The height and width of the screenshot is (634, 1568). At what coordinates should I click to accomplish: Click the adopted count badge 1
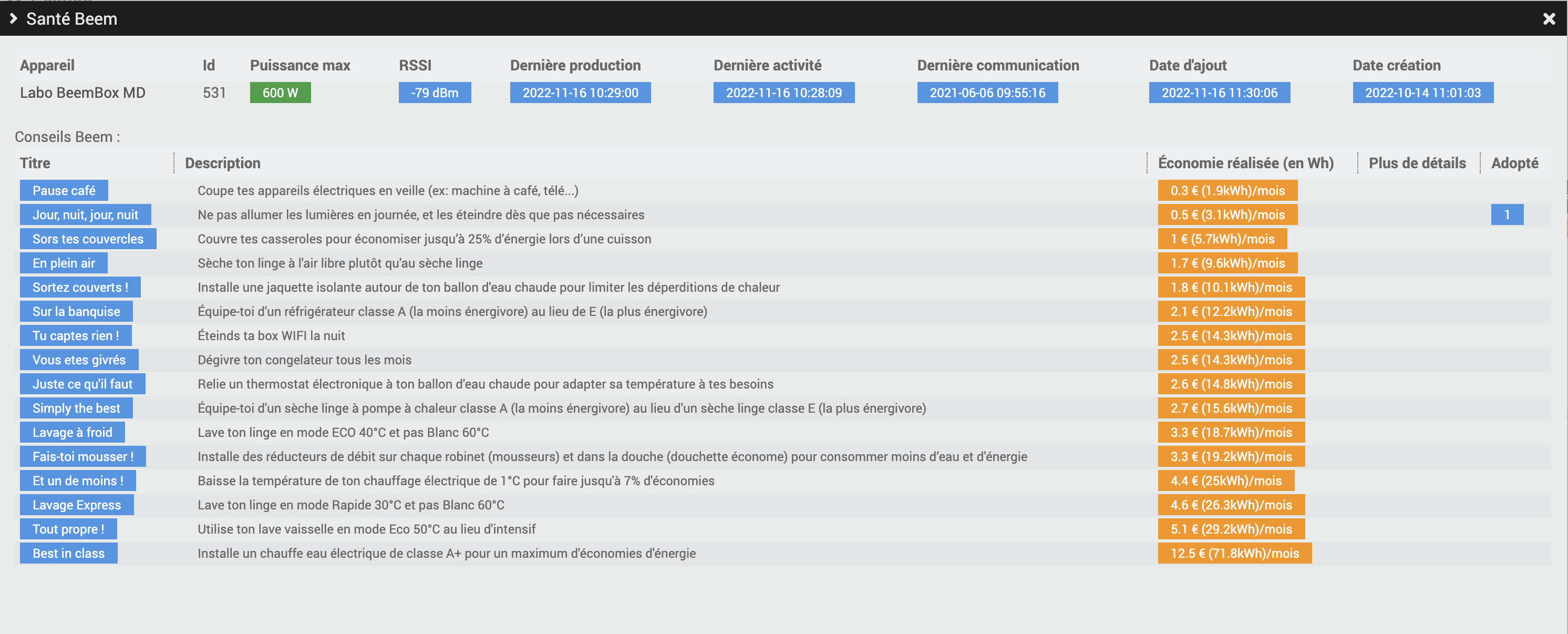[1507, 214]
